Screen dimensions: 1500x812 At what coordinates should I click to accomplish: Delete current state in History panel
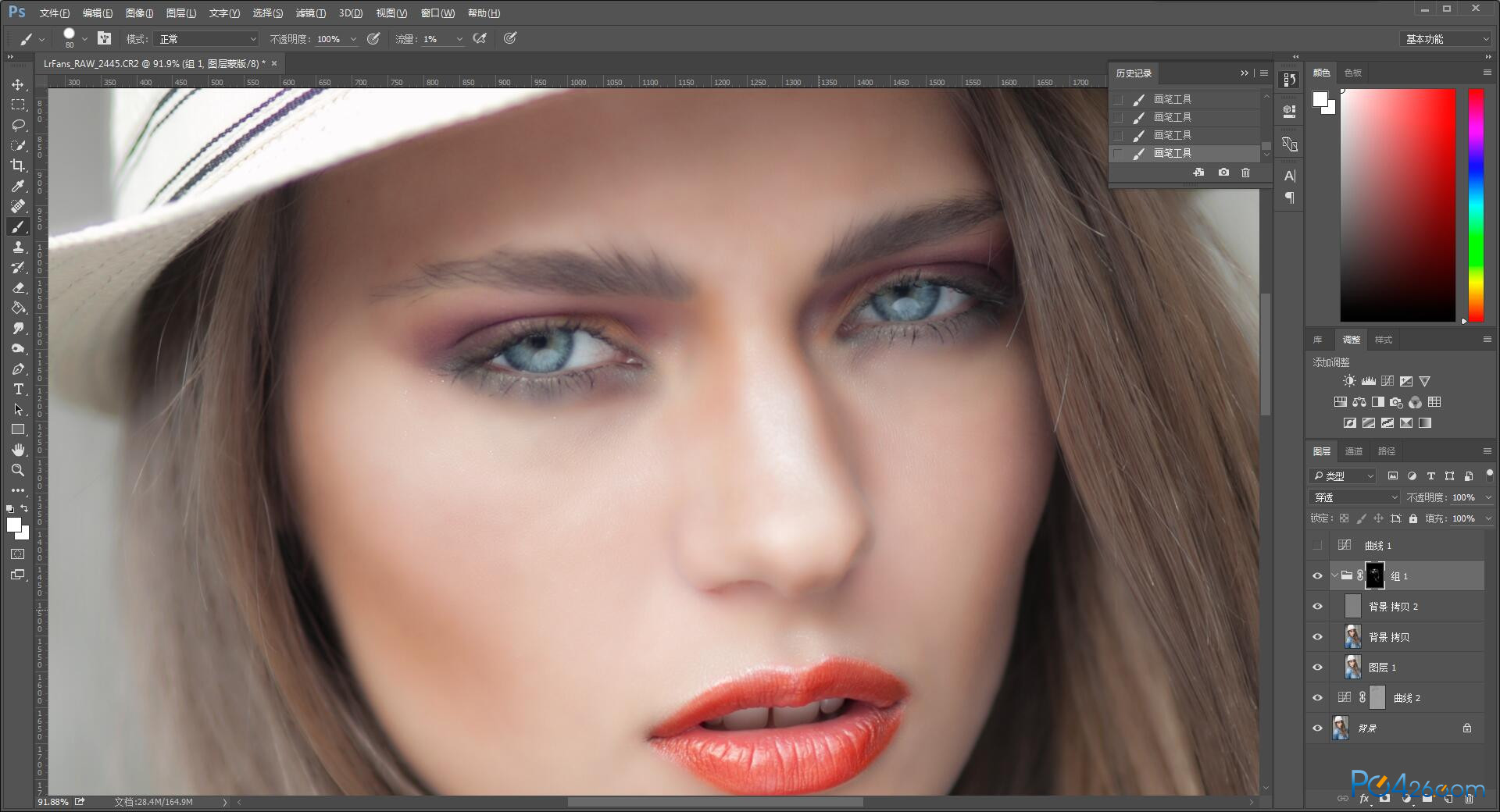tap(1246, 173)
